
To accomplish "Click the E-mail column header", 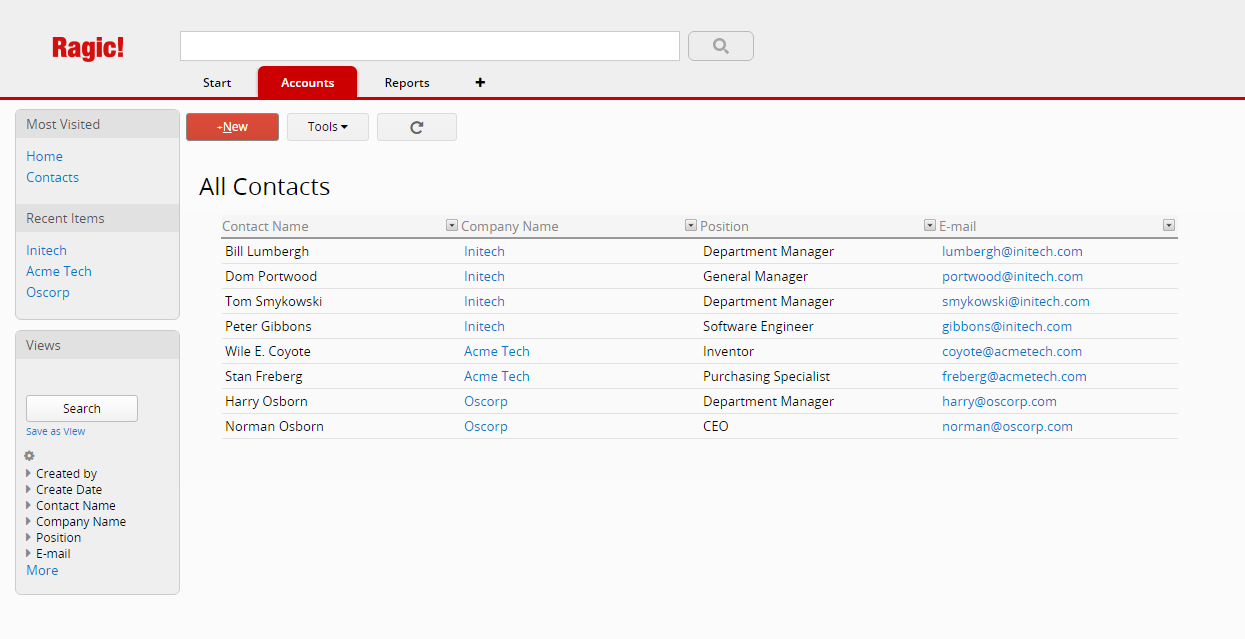I will 958,227.
